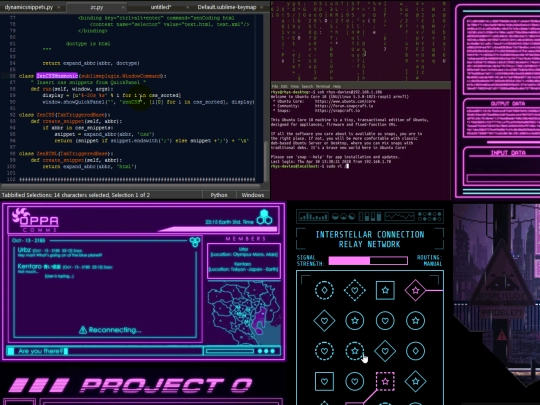Click the OPPA Comms swirl logo
The width and height of the screenshot is (540, 405).
click(x=20, y=215)
